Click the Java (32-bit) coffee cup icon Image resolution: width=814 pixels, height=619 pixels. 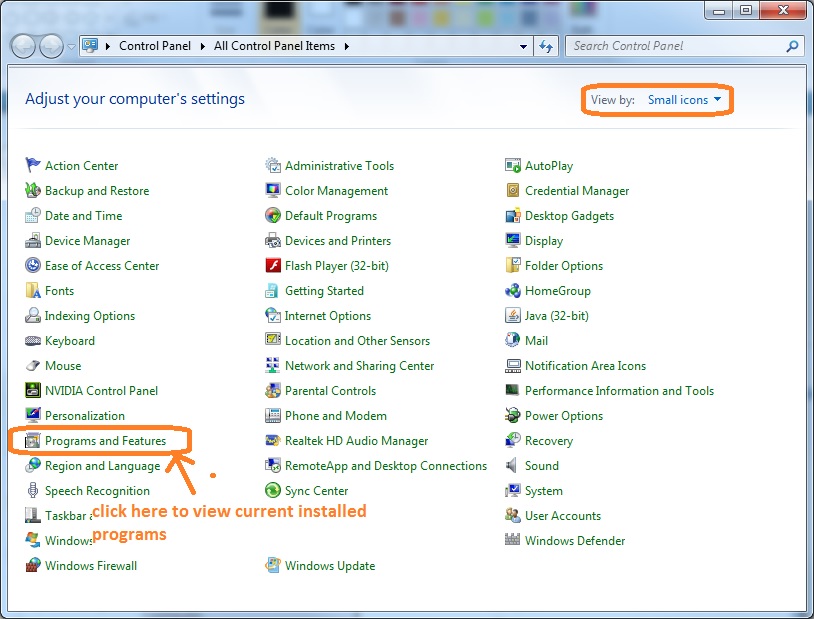[x=513, y=316]
